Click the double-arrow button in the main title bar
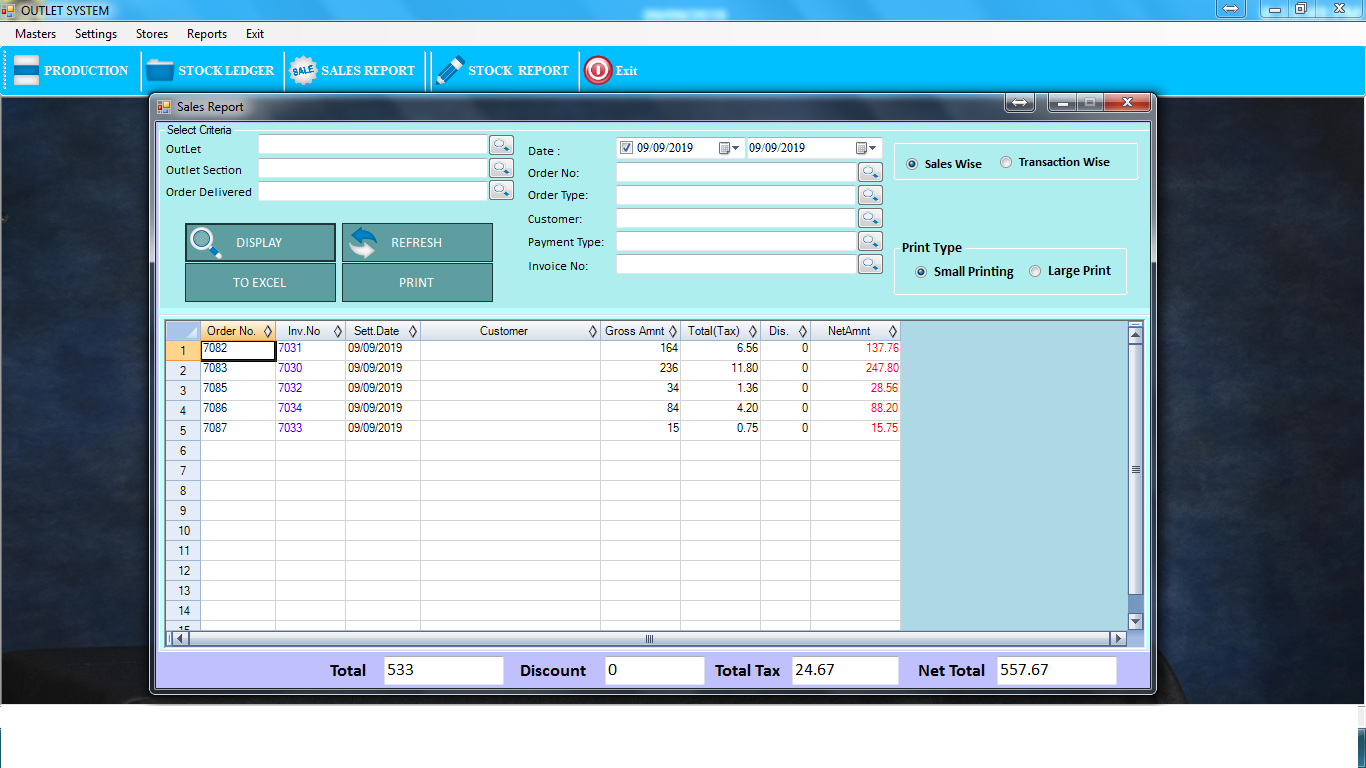Image resolution: width=1366 pixels, height=768 pixels. pos(1231,8)
